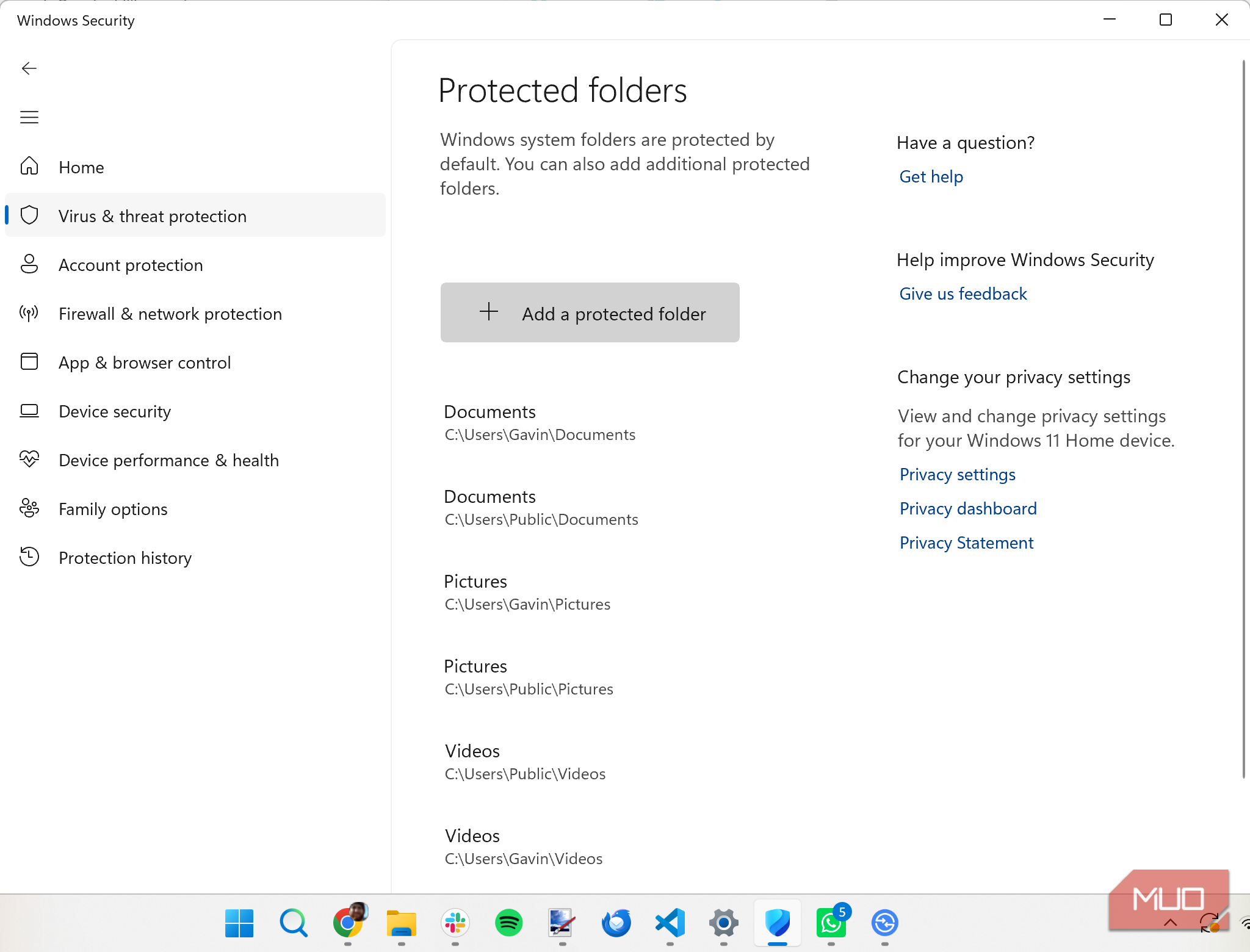The height and width of the screenshot is (952, 1250).
Task: Select the Home house icon
Action: (x=29, y=166)
